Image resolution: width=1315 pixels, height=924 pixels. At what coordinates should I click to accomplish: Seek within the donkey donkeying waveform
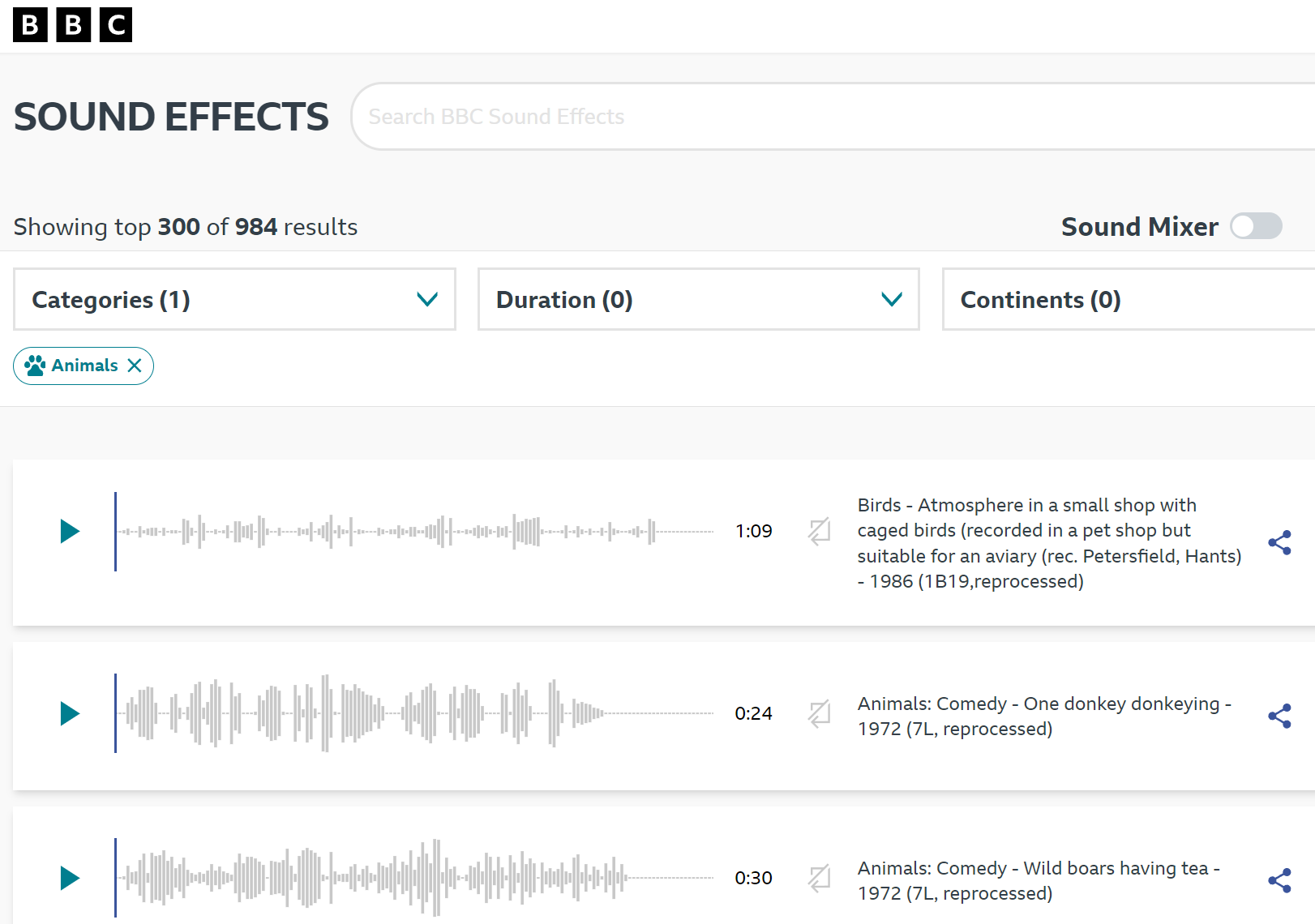(413, 714)
